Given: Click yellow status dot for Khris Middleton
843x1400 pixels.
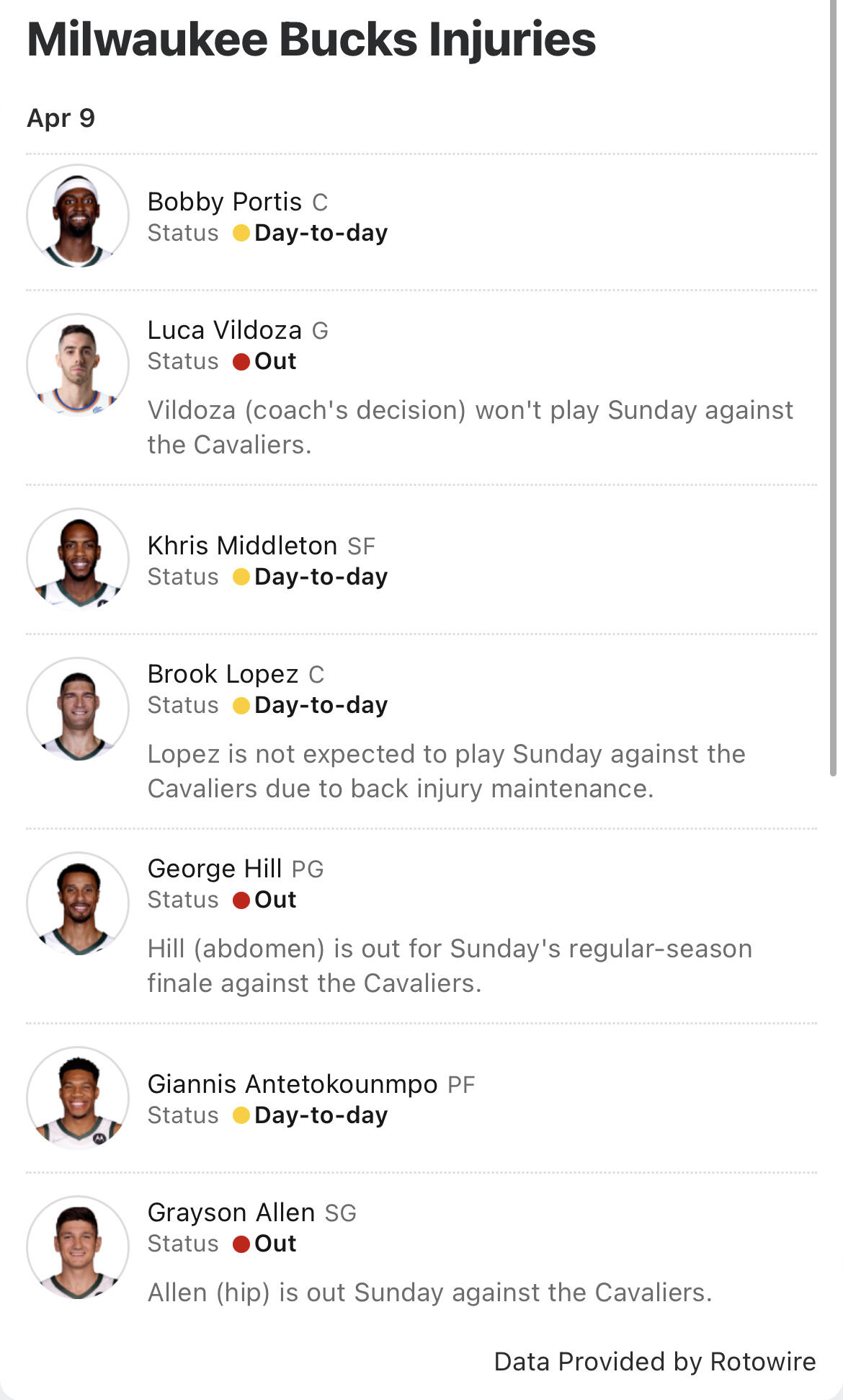Looking at the screenshot, I should pos(241,577).
